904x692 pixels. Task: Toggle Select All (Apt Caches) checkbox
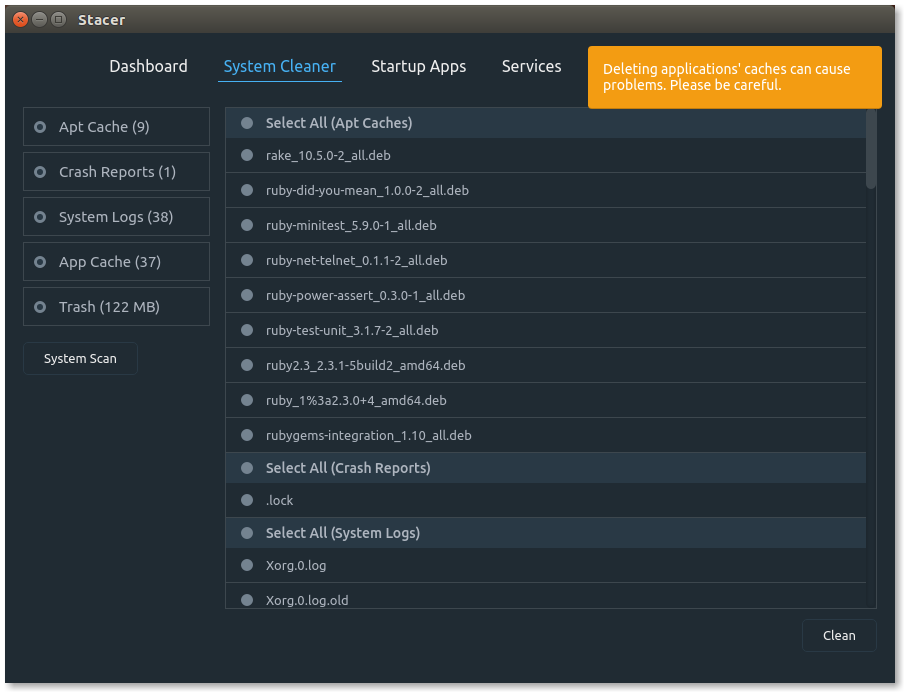coord(247,123)
